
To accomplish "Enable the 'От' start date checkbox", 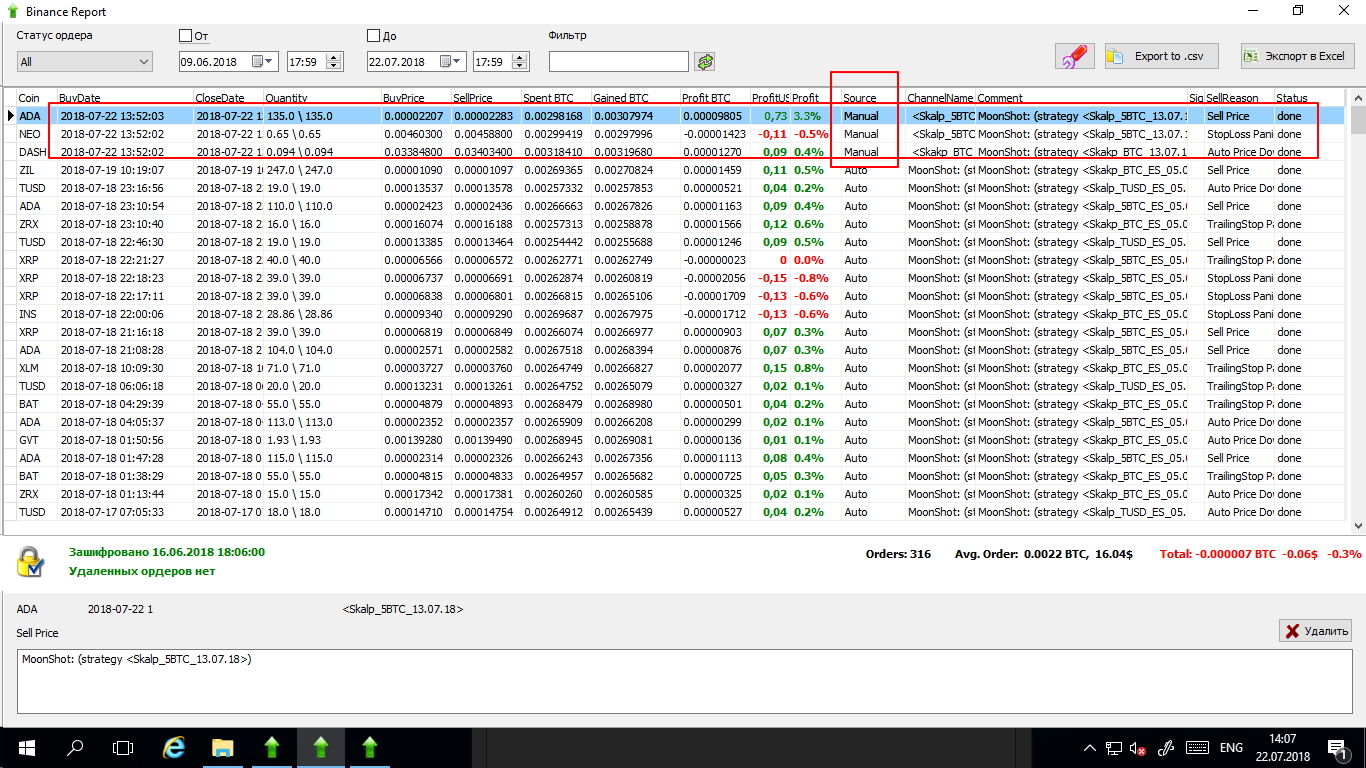I will (x=185, y=36).
